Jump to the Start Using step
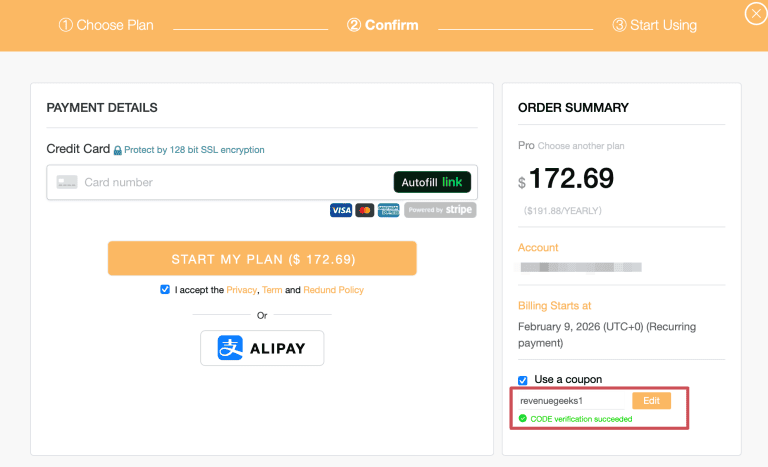 click(x=654, y=25)
